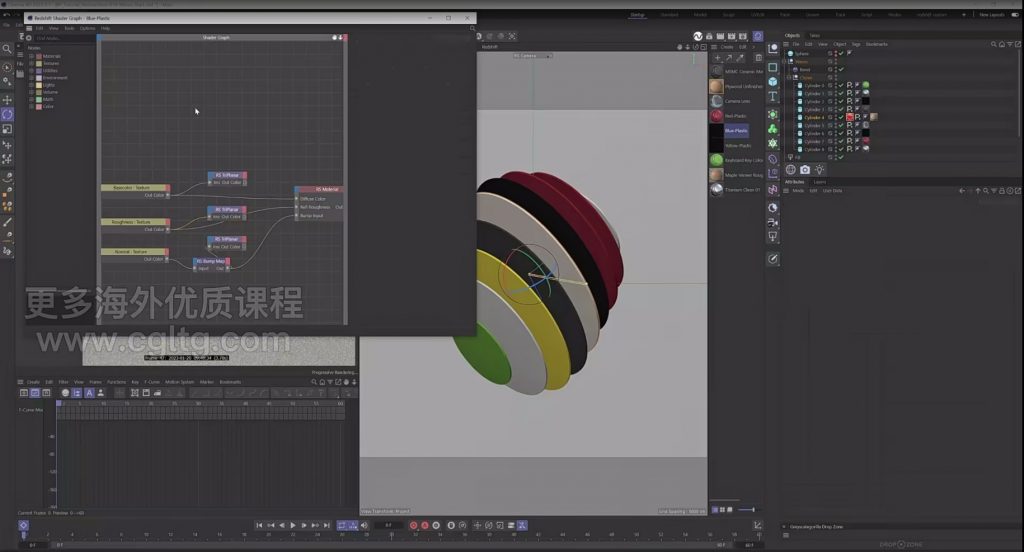Click the green material tag on Cylinder 0
This screenshot has height=552, width=1024.
point(866,85)
